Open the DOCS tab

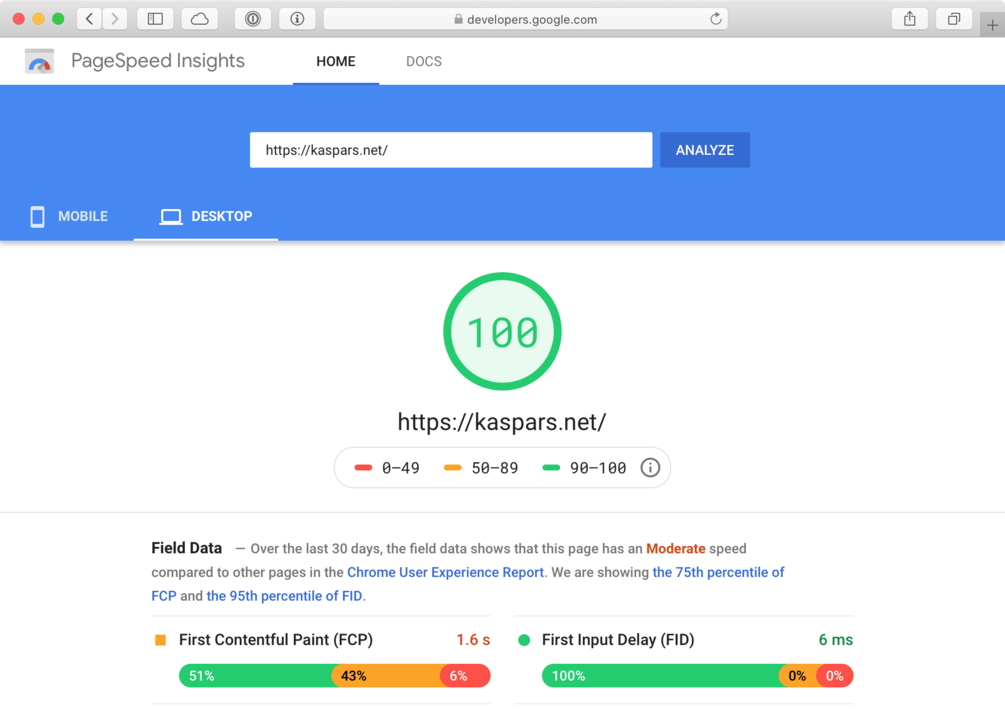(424, 62)
